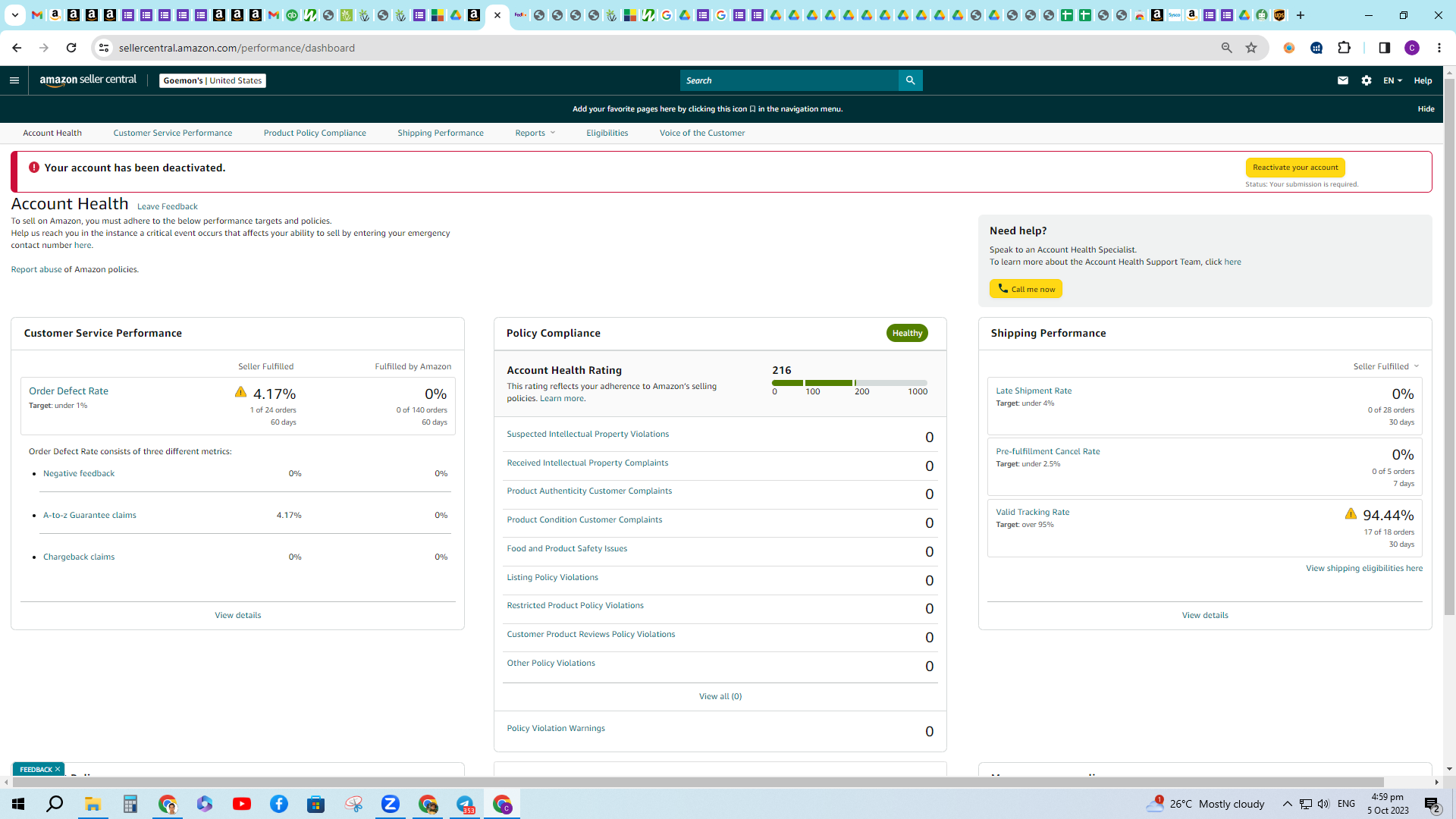Go back to the previous page
The height and width of the screenshot is (819, 1456).
click(17, 48)
